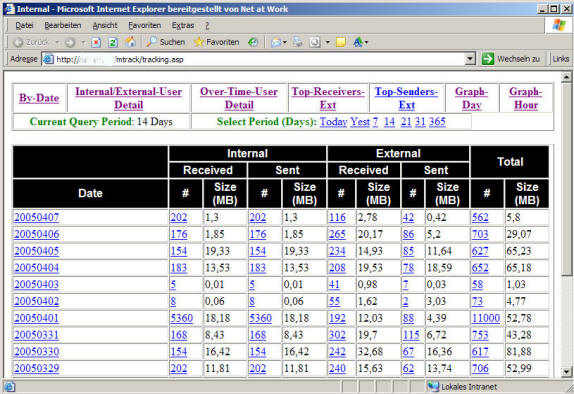Viewport: 574px width, 394px height.
Task: Click the Edit page icon
Action: (x=314, y=42)
